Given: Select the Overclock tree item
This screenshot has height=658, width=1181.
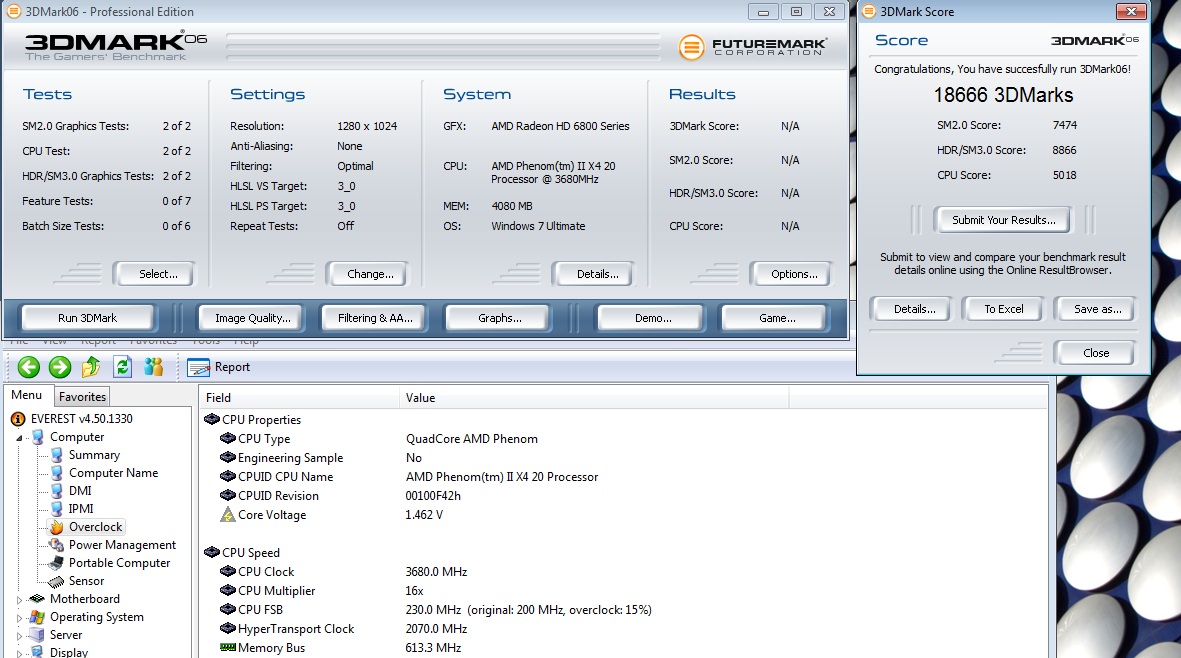Looking at the screenshot, I should (x=86, y=527).
